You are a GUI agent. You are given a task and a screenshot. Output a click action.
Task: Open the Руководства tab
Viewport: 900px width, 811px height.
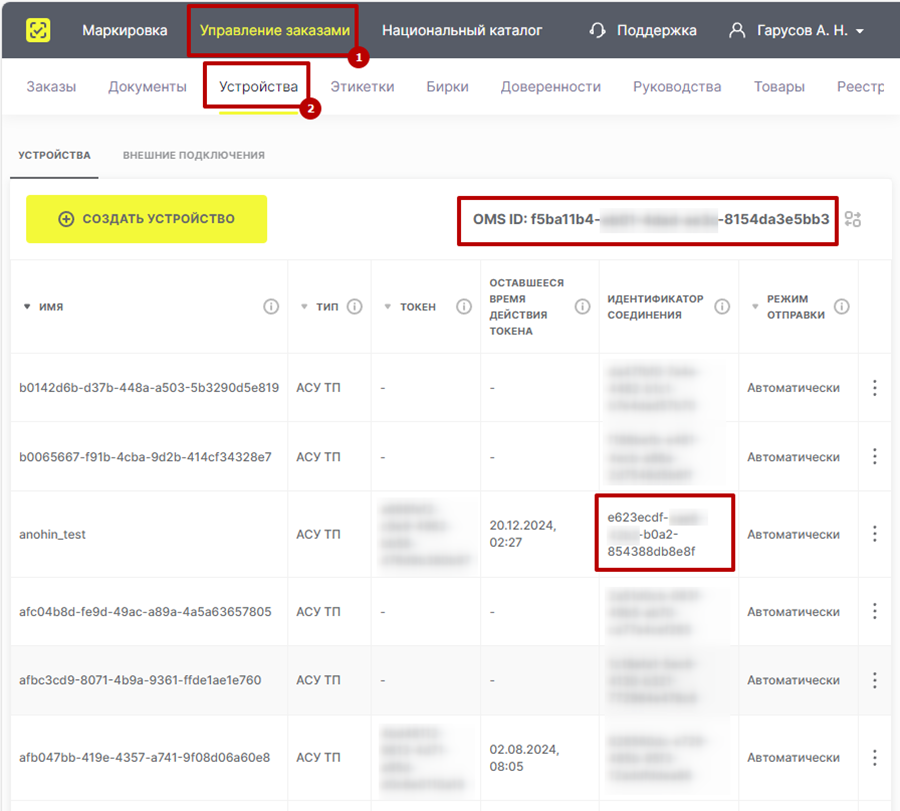(x=677, y=87)
